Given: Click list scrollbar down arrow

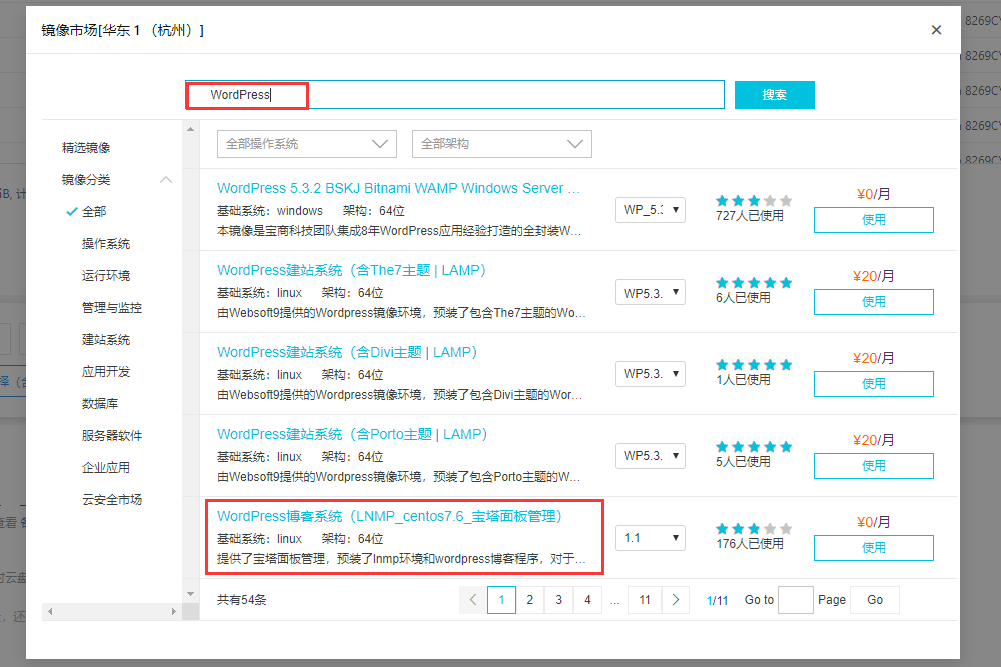Looking at the screenshot, I should pos(190,594).
